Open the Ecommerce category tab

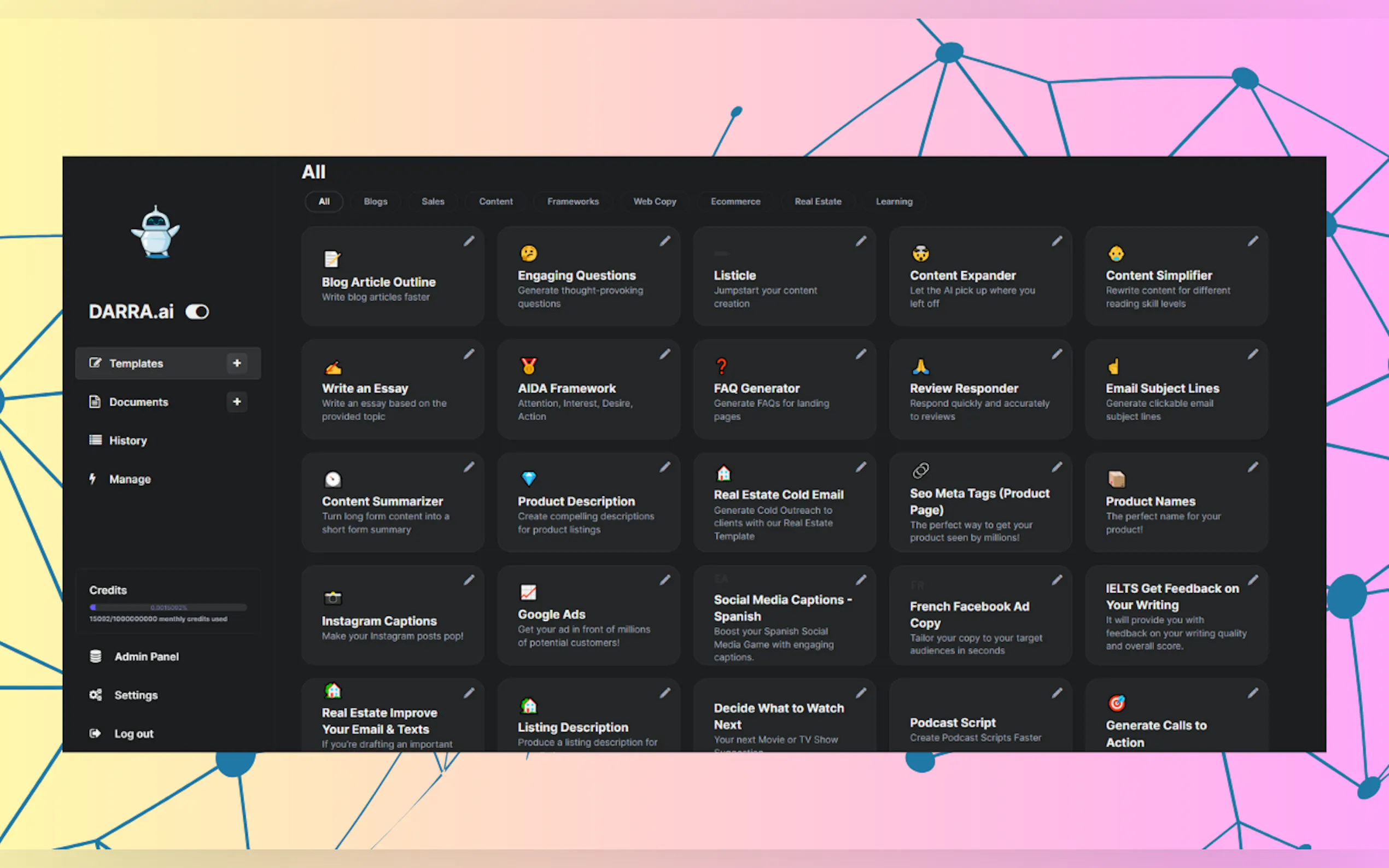735,202
